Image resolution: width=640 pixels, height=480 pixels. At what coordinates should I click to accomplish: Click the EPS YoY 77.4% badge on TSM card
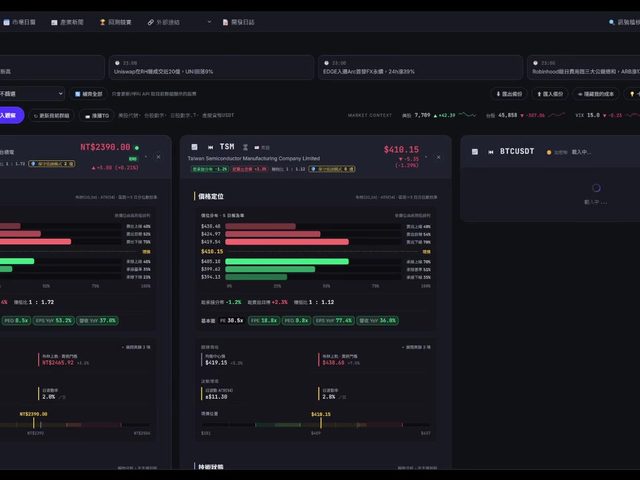pyautogui.click(x=334, y=320)
